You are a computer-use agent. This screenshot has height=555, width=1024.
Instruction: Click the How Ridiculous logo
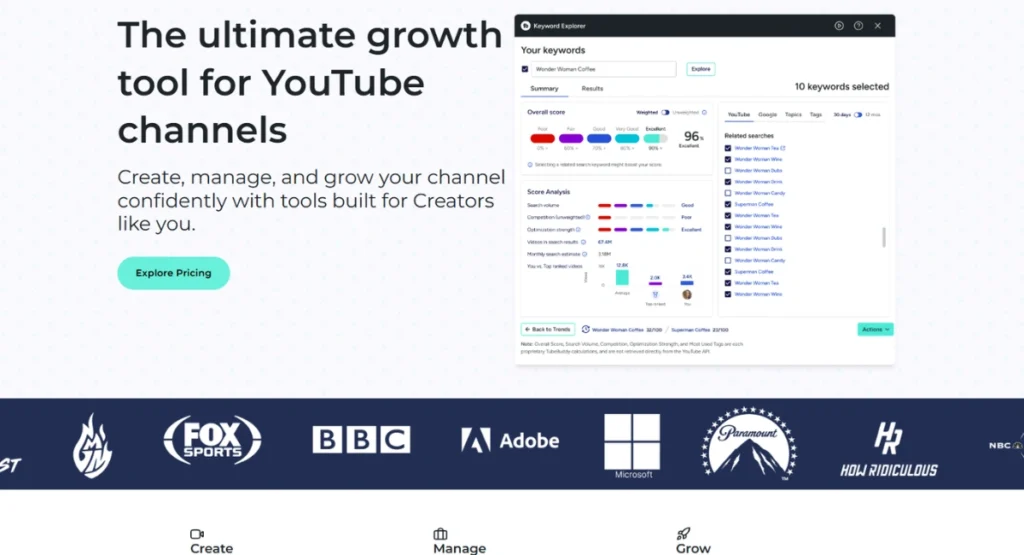(888, 449)
